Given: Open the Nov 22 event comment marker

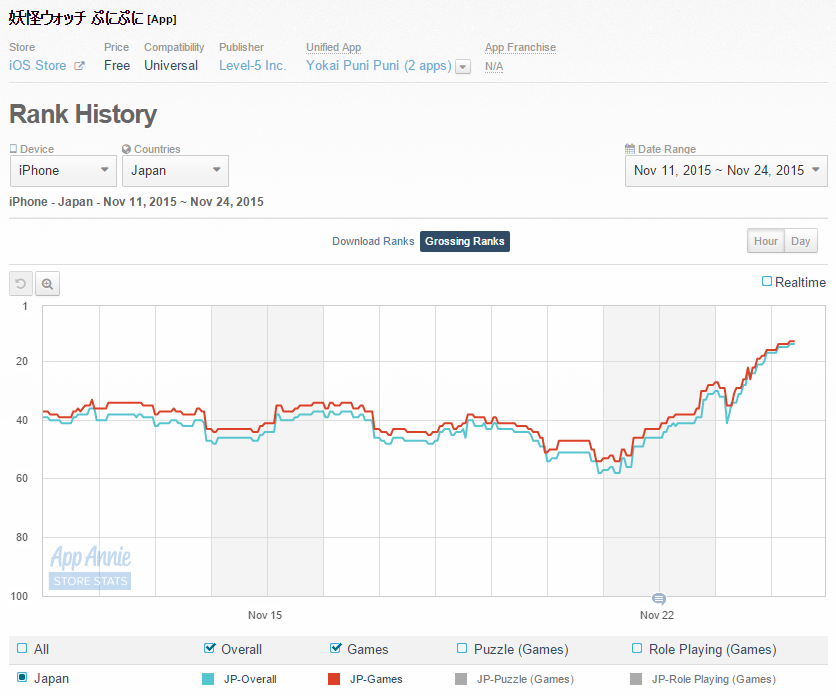Looking at the screenshot, I should pyautogui.click(x=659, y=598).
